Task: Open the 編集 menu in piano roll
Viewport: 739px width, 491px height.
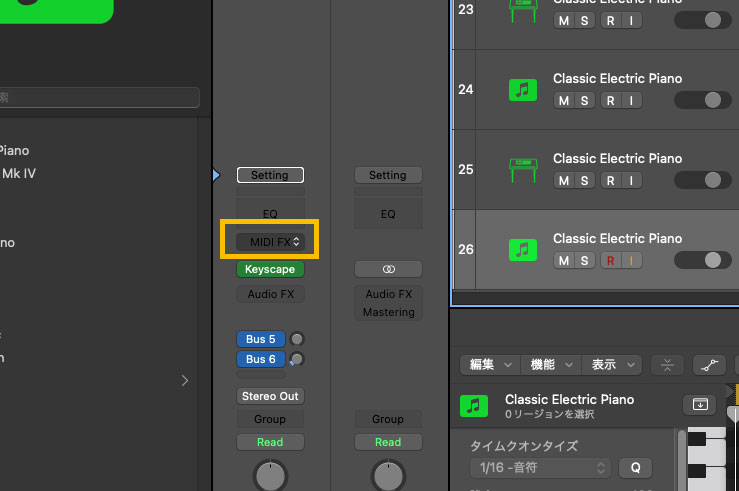Action: point(490,365)
